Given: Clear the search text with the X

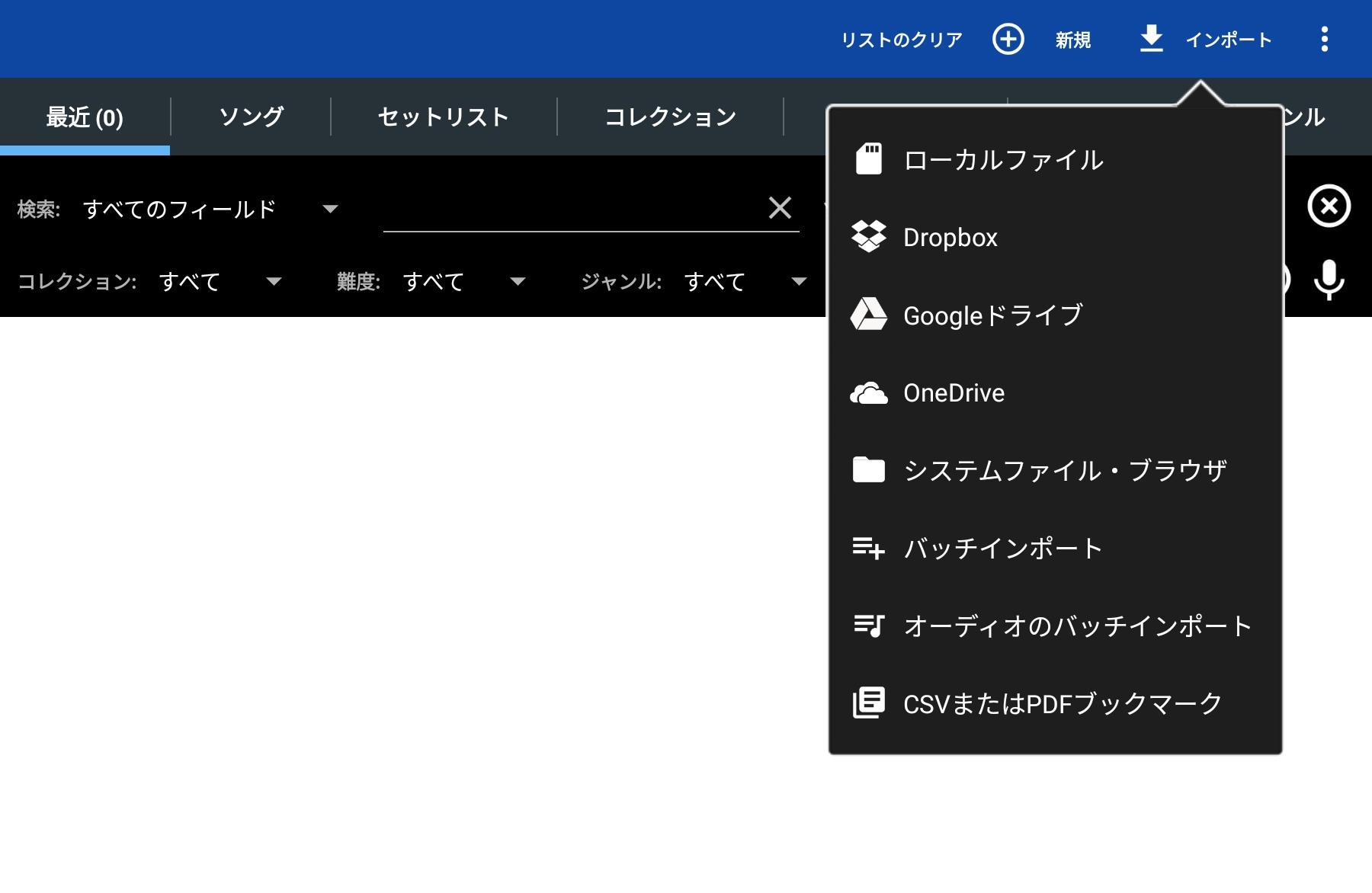Looking at the screenshot, I should click(x=780, y=207).
